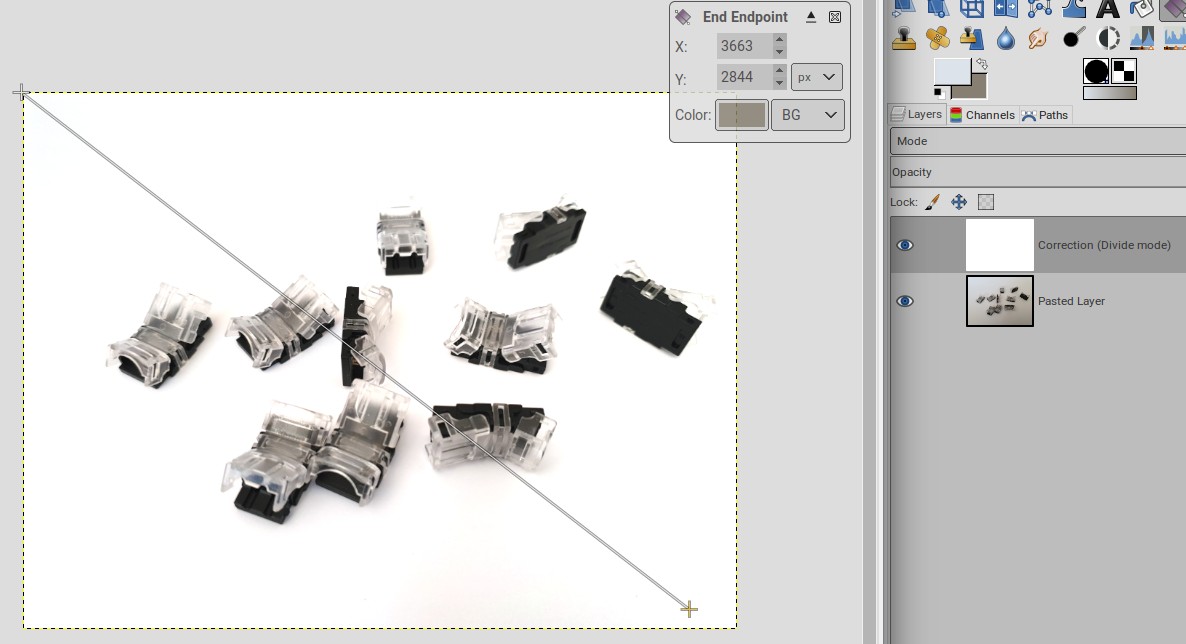Adjust the layer Opacity slider
This screenshot has width=1186, height=644.
(1038, 173)
